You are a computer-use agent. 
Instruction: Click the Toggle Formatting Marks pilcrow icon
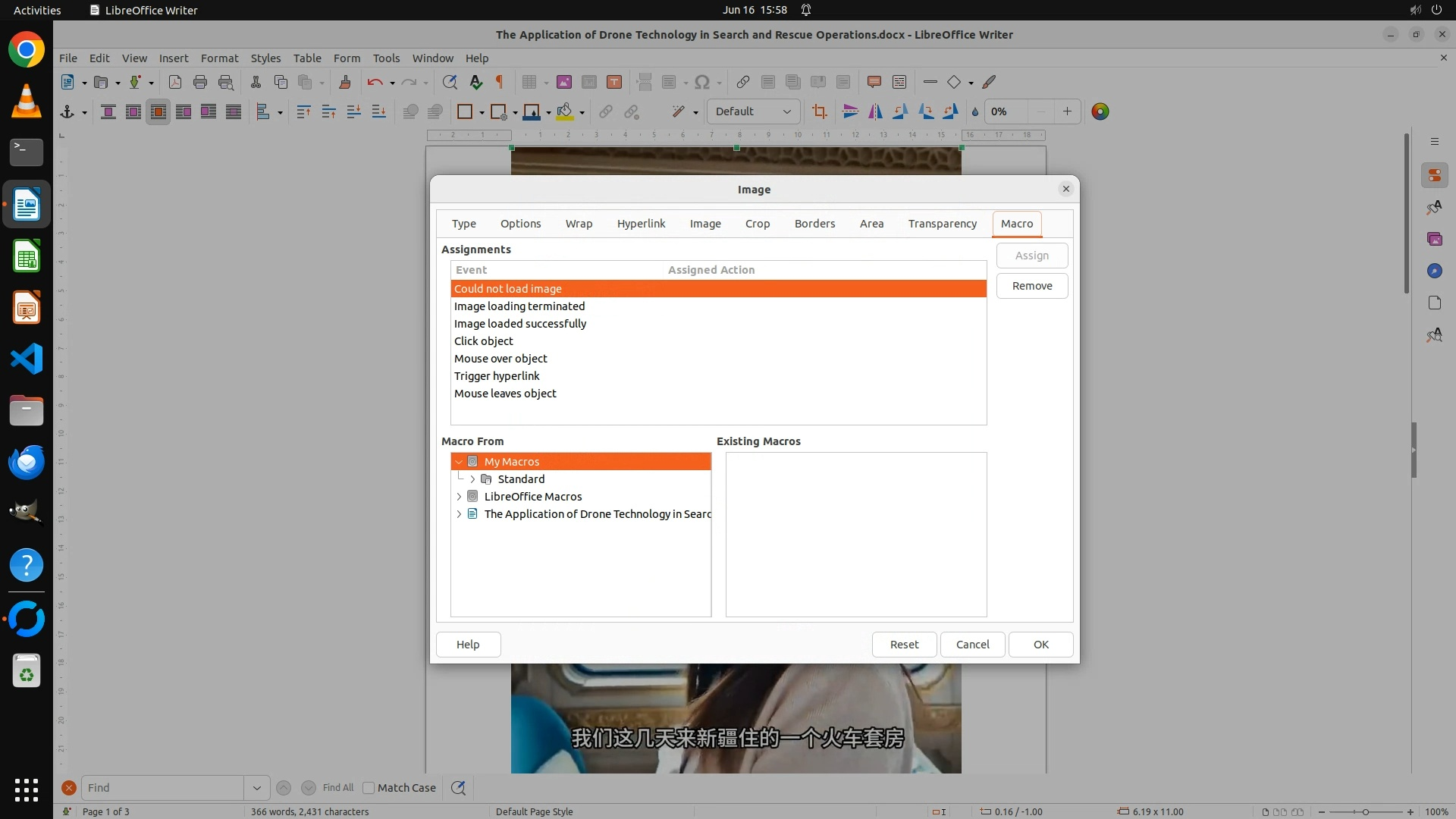click(x=500, y=83)
